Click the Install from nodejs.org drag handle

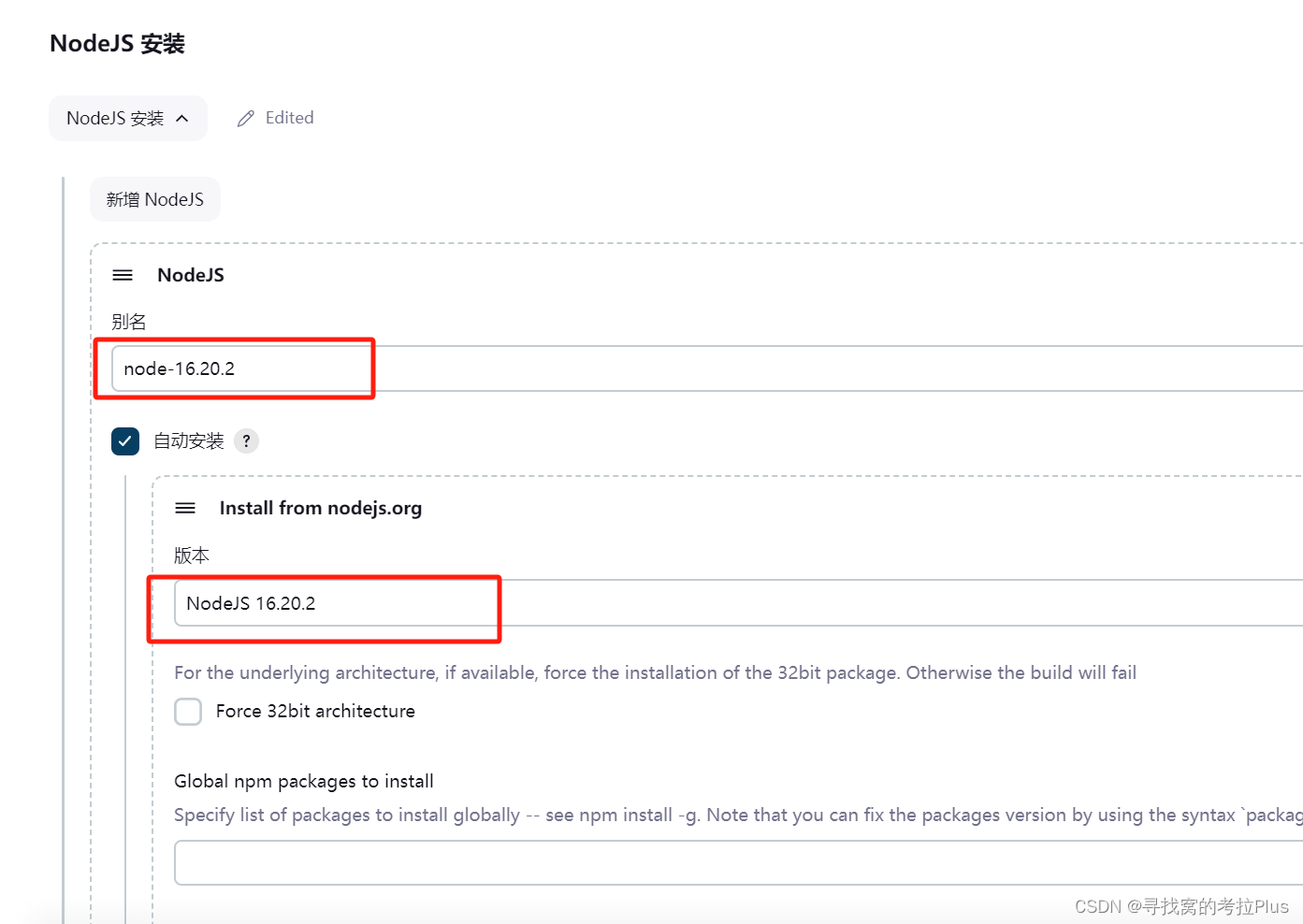coord(185,508)
